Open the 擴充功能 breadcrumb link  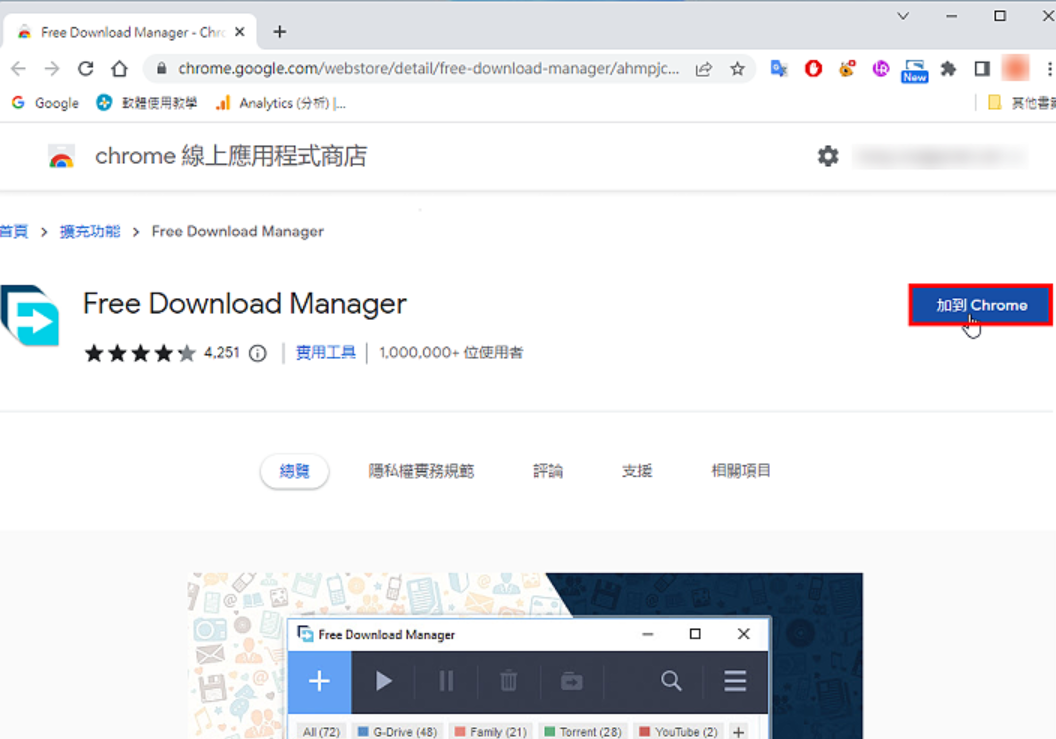(90, 232)
